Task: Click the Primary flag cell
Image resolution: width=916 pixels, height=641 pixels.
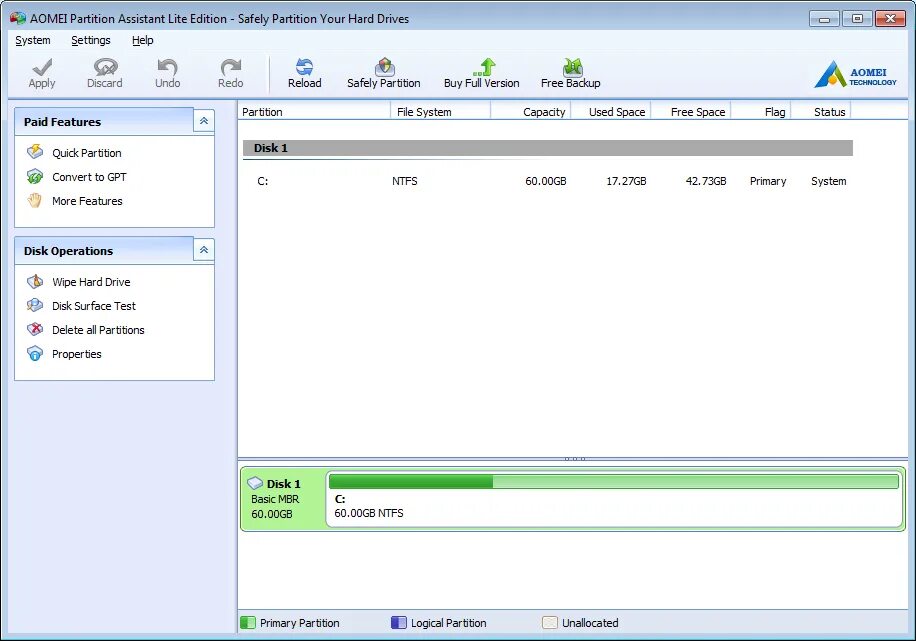Action: click(768, 181)
